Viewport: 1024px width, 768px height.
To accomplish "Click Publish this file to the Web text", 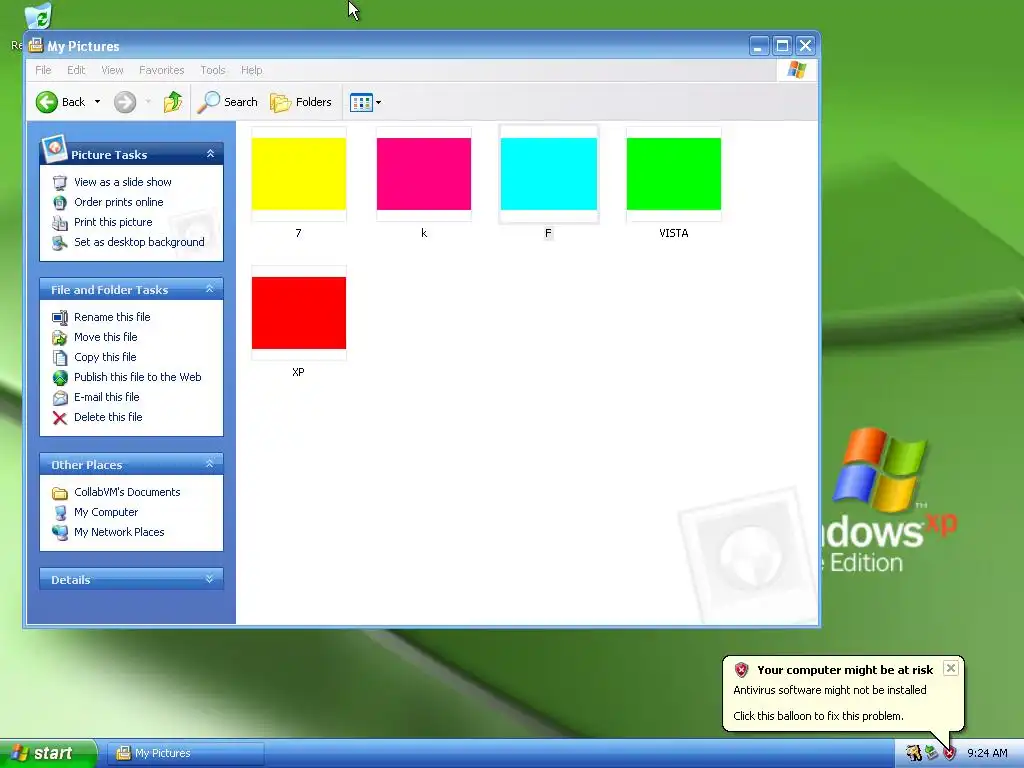I will 137,377.
